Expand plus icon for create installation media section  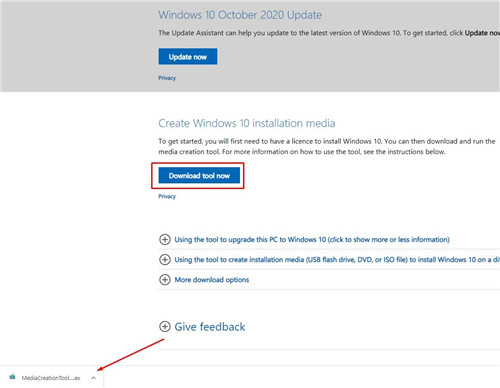[x=165, y=259]
